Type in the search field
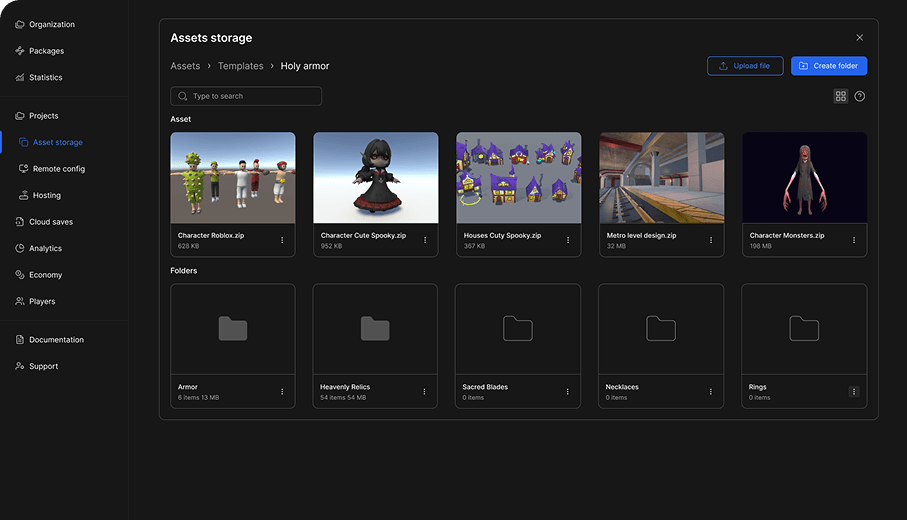 pyautogui.click(x=246, y=96)
